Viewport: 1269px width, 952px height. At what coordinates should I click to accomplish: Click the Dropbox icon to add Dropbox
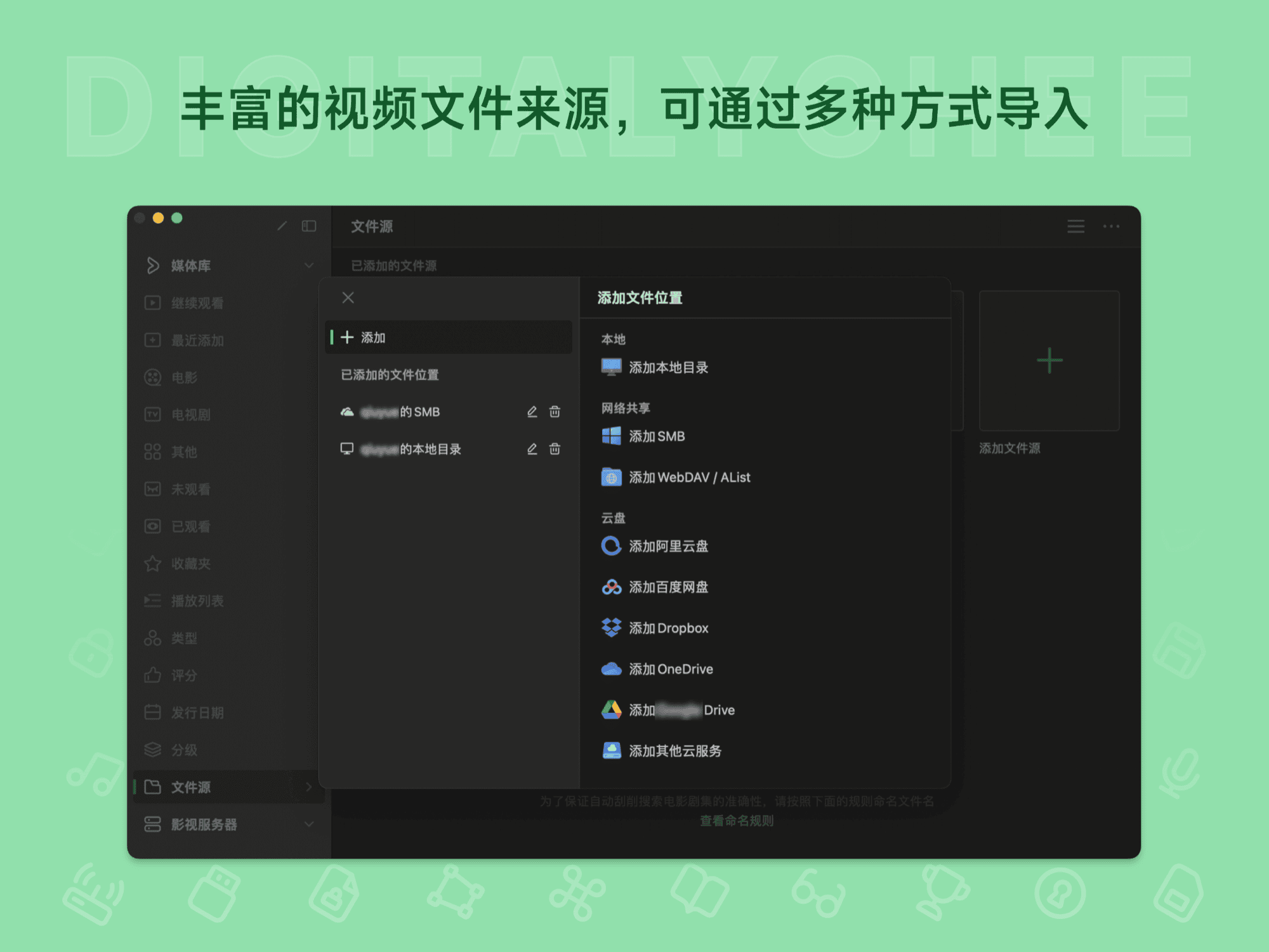[611, 629]
